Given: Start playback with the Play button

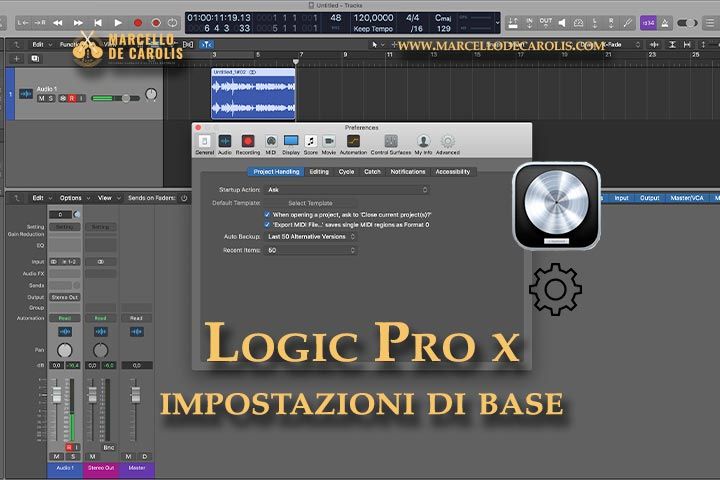Looking at the screenshot, I should (x=118, y=23).
